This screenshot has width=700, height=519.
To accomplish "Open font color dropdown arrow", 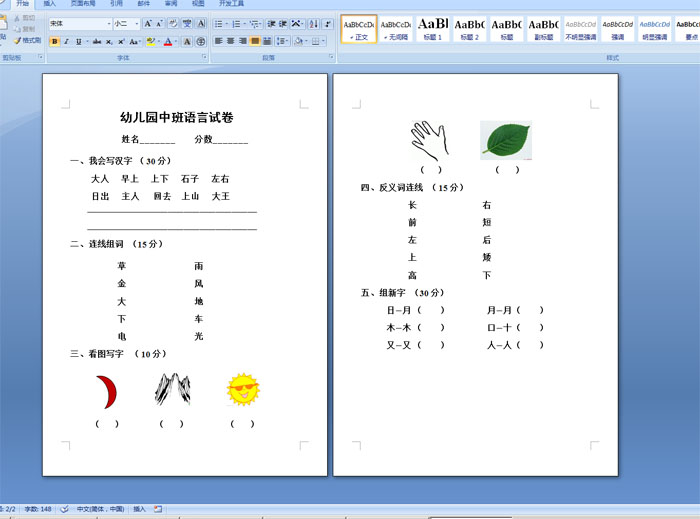I will point(176,42).
